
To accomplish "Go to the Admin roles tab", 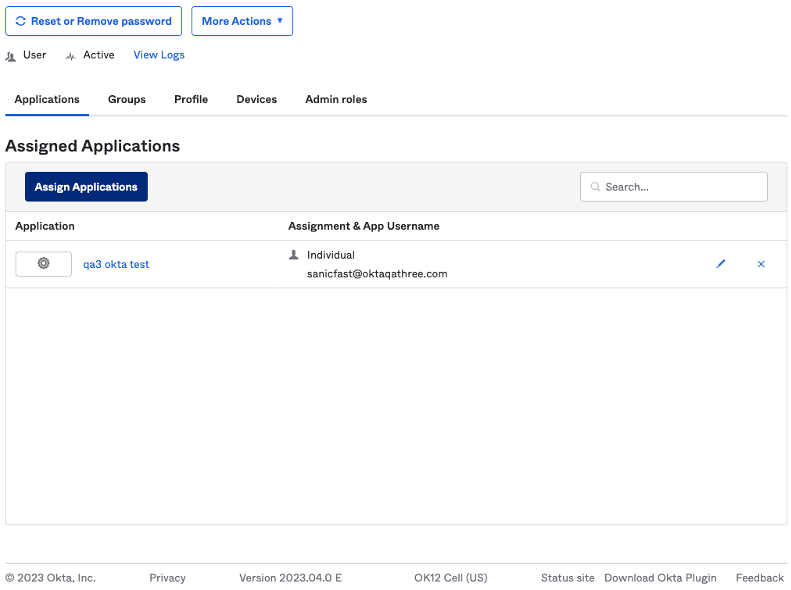I will (336, 99).
